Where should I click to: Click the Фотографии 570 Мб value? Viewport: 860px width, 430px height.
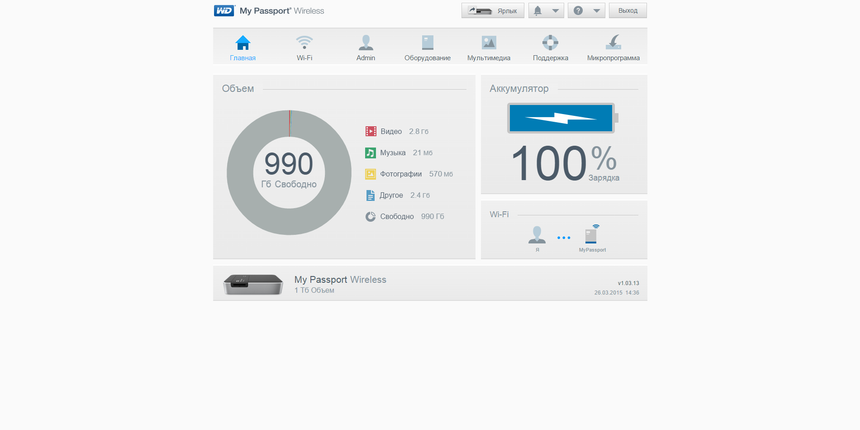pos(441,174)
